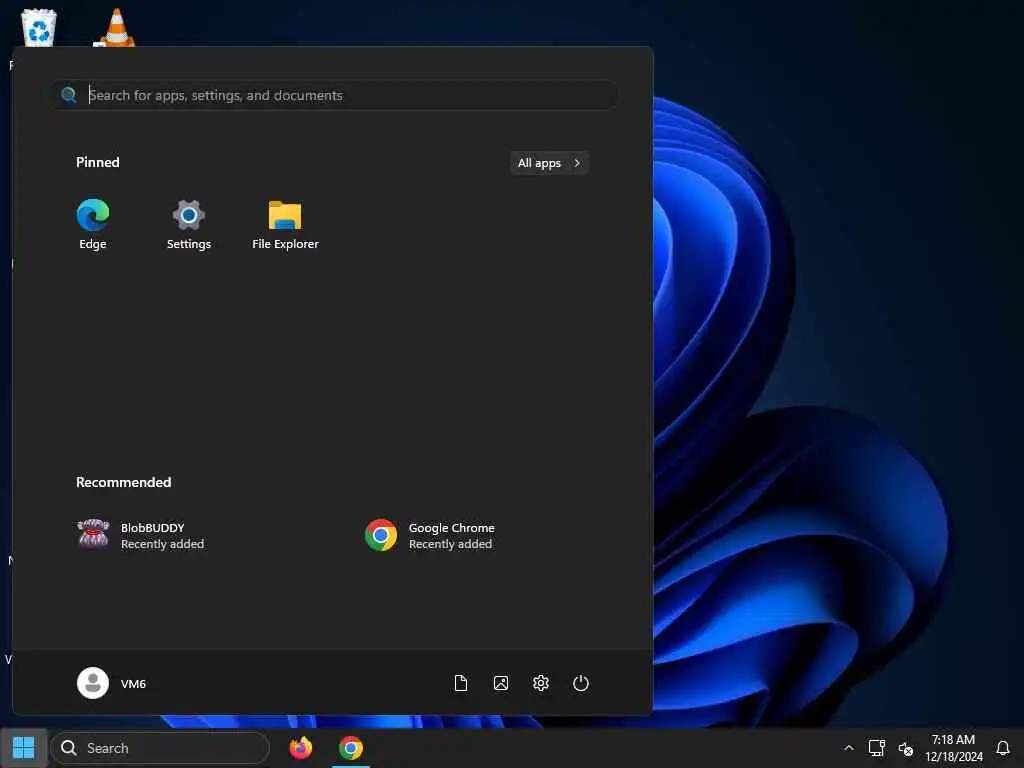
Task: Show hidden system tray icons
Action: tap(848, 748)
